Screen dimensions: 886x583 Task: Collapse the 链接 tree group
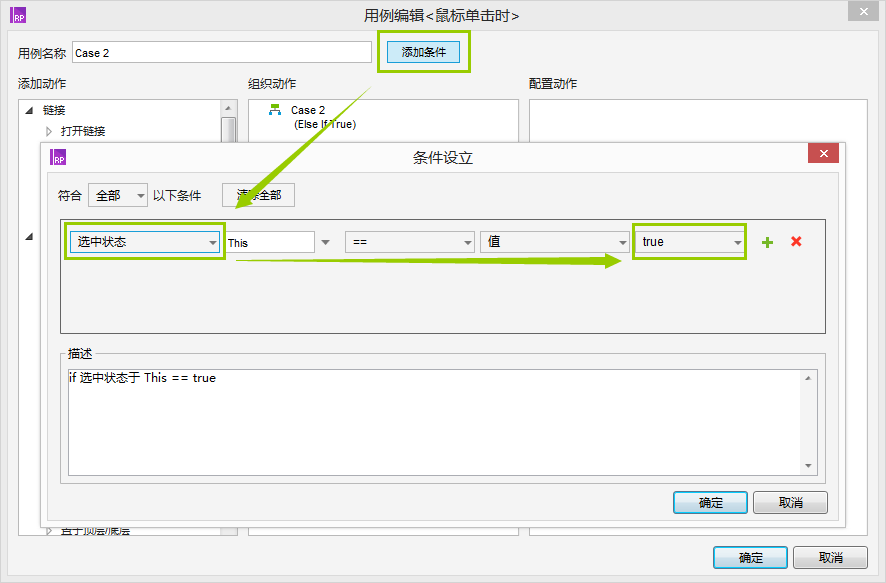(x=29, y=110)
